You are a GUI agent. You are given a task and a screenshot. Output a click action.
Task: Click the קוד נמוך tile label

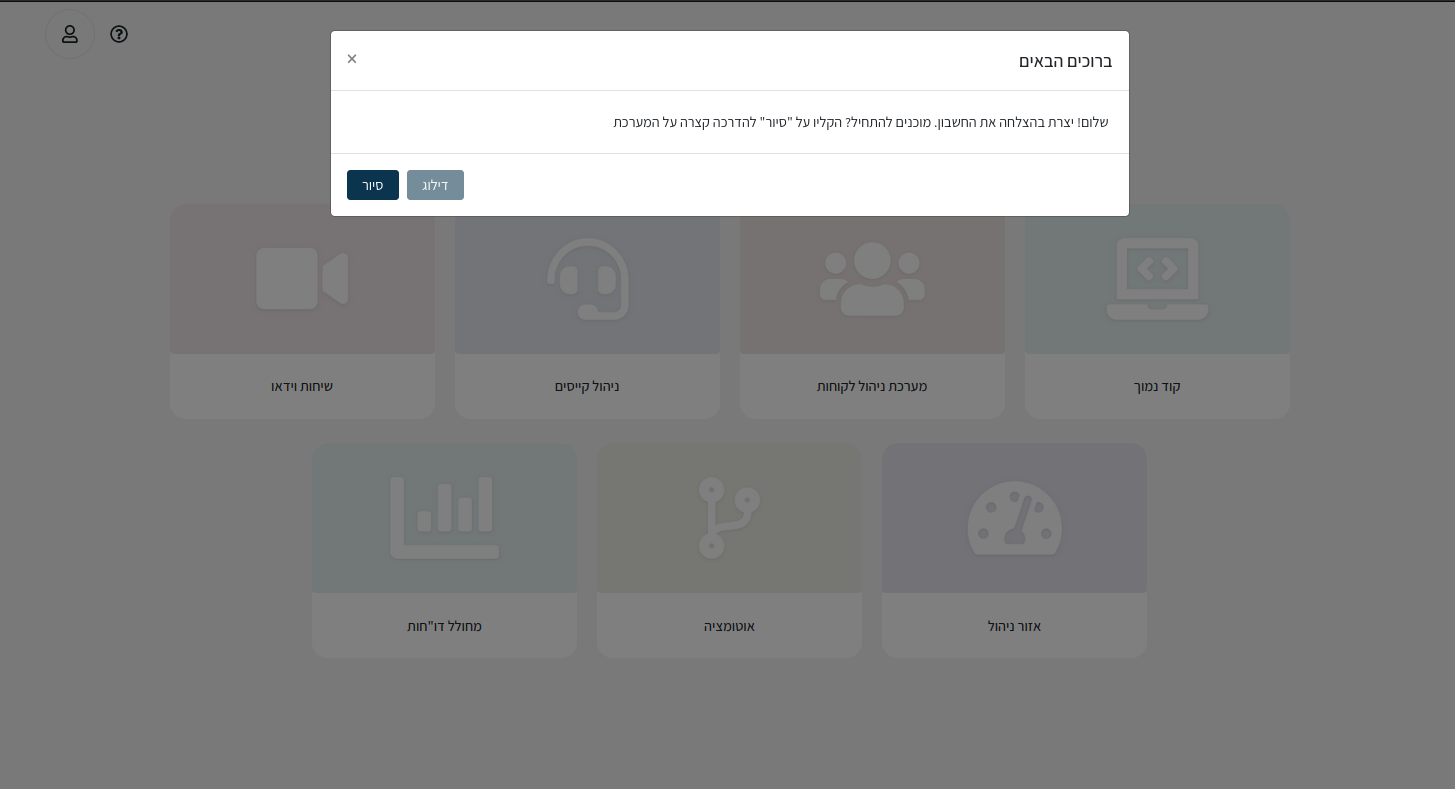[1157, 386]
